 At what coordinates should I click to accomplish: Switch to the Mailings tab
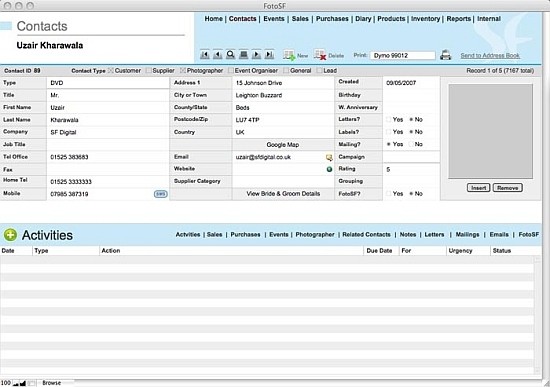[x=467, y=235]
